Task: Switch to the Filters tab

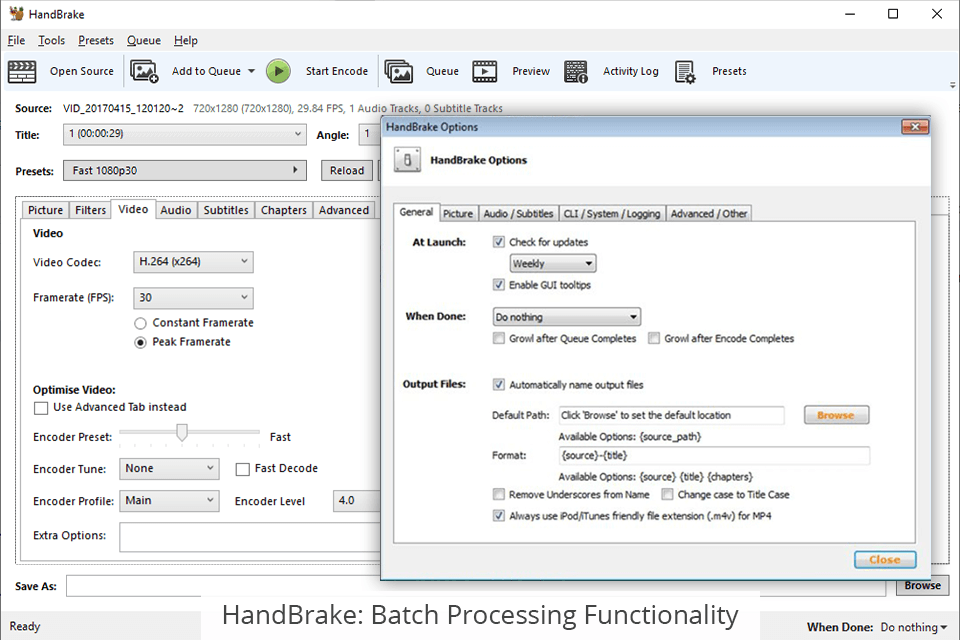Action: pyautogui.click(x=91, y=210)
